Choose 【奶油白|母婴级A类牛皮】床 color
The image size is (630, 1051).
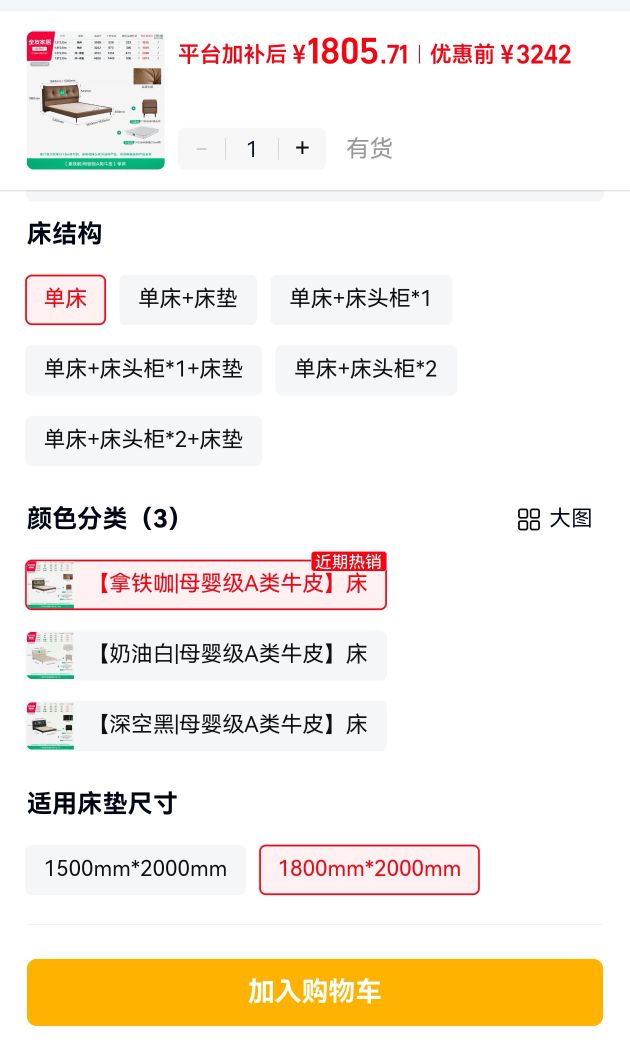tap(206, 655)
